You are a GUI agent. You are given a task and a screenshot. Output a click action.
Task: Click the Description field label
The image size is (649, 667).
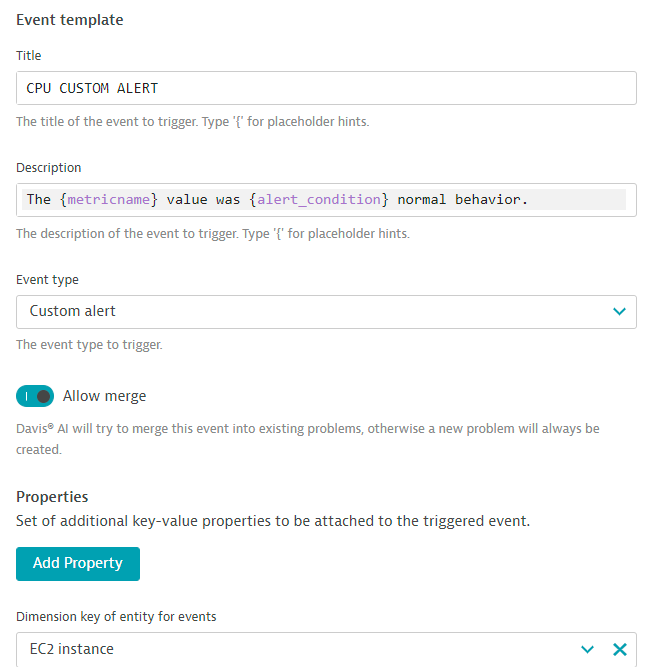[49, 168]
